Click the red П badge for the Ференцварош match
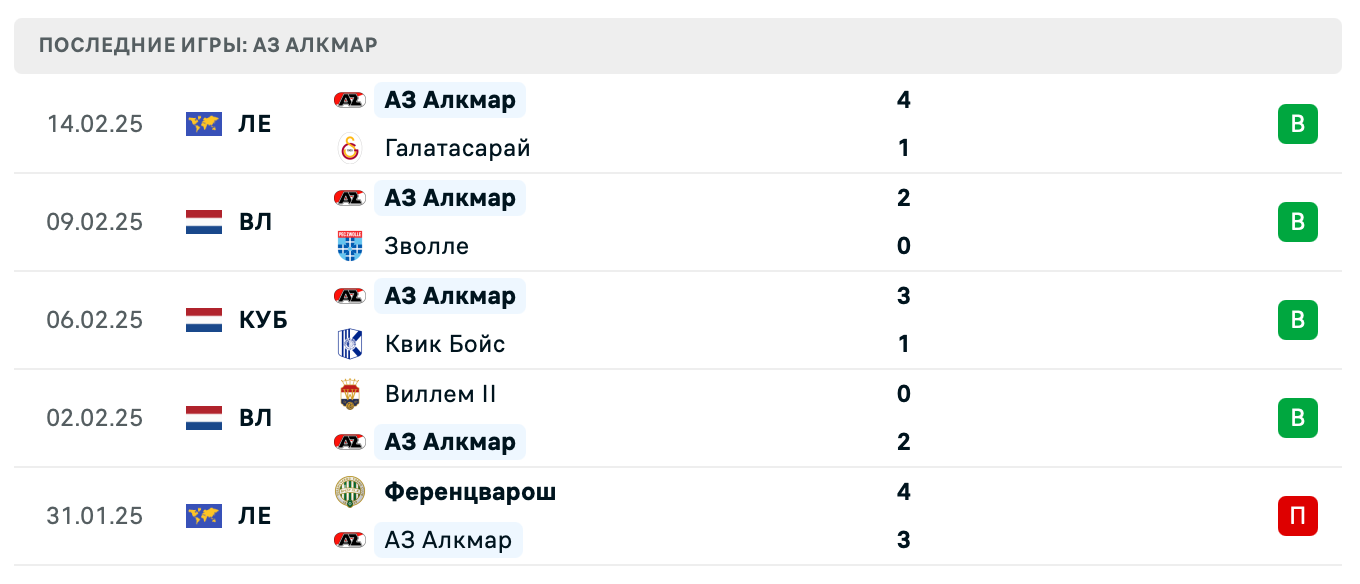 click(1298, 516)
